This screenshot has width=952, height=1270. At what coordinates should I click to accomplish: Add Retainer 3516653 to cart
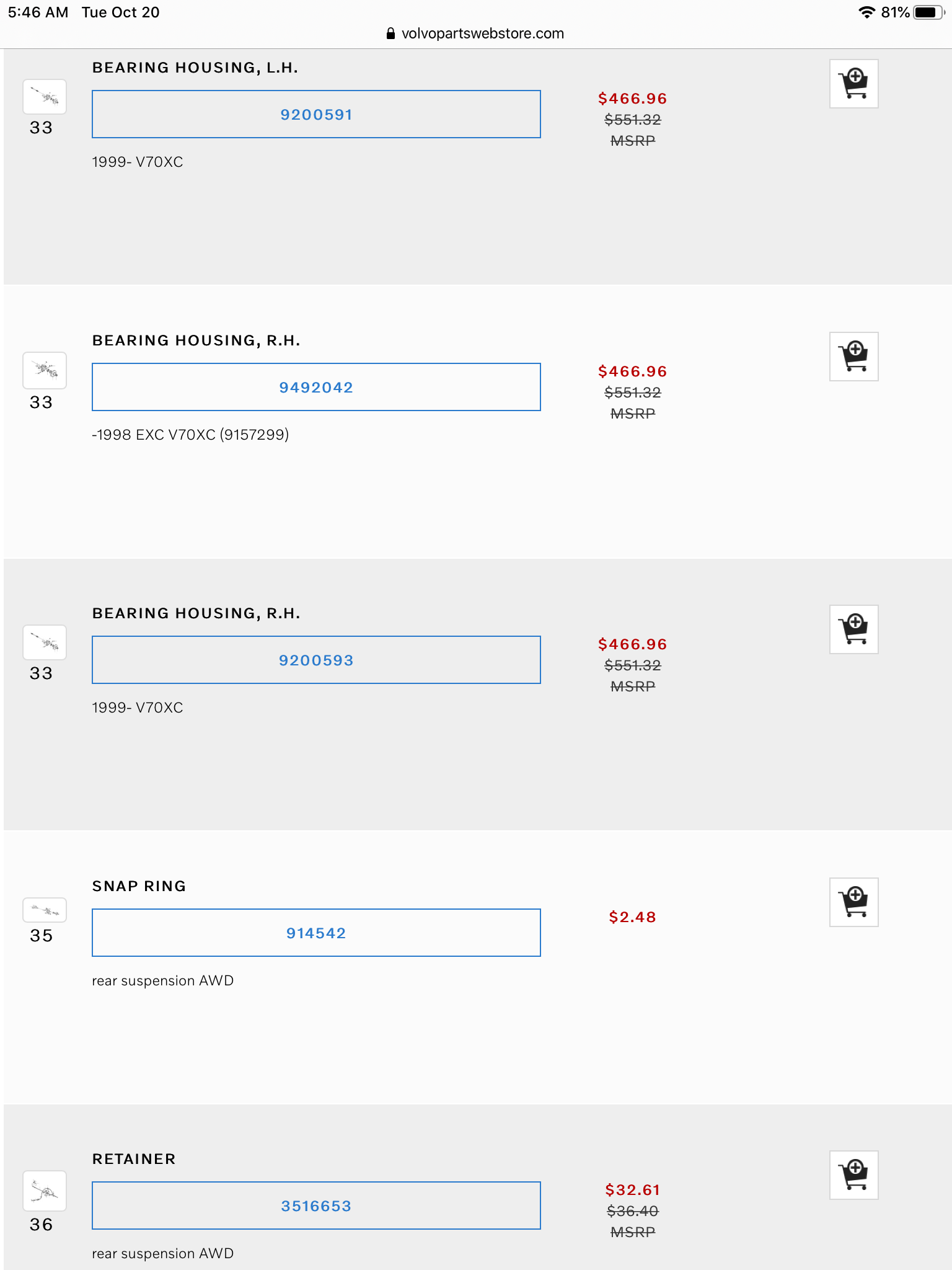pos(853,1175)
